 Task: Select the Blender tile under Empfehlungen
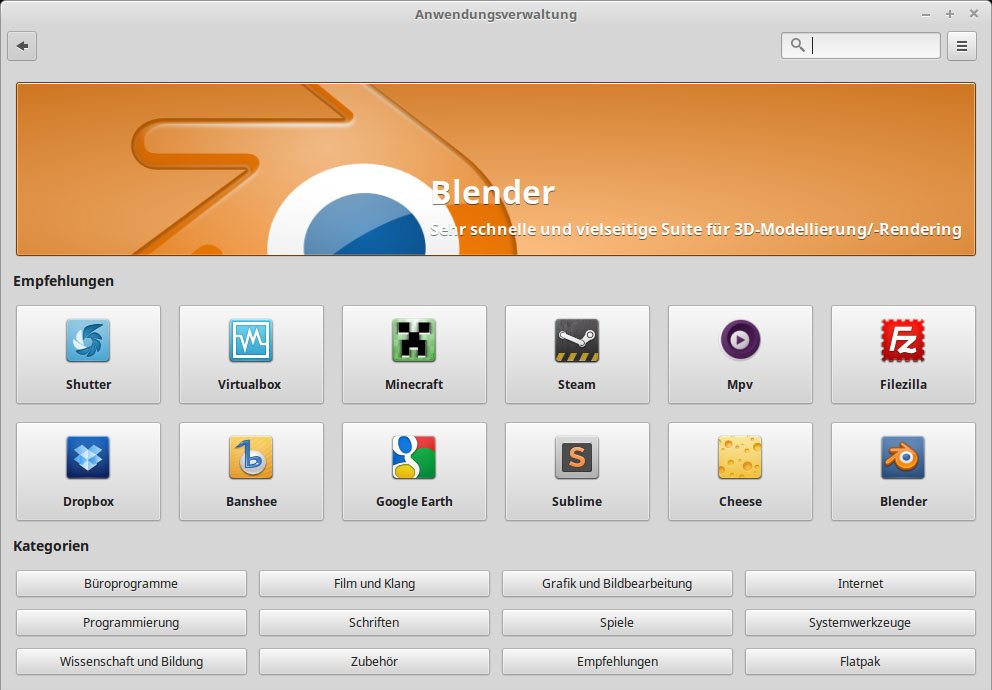903,471
